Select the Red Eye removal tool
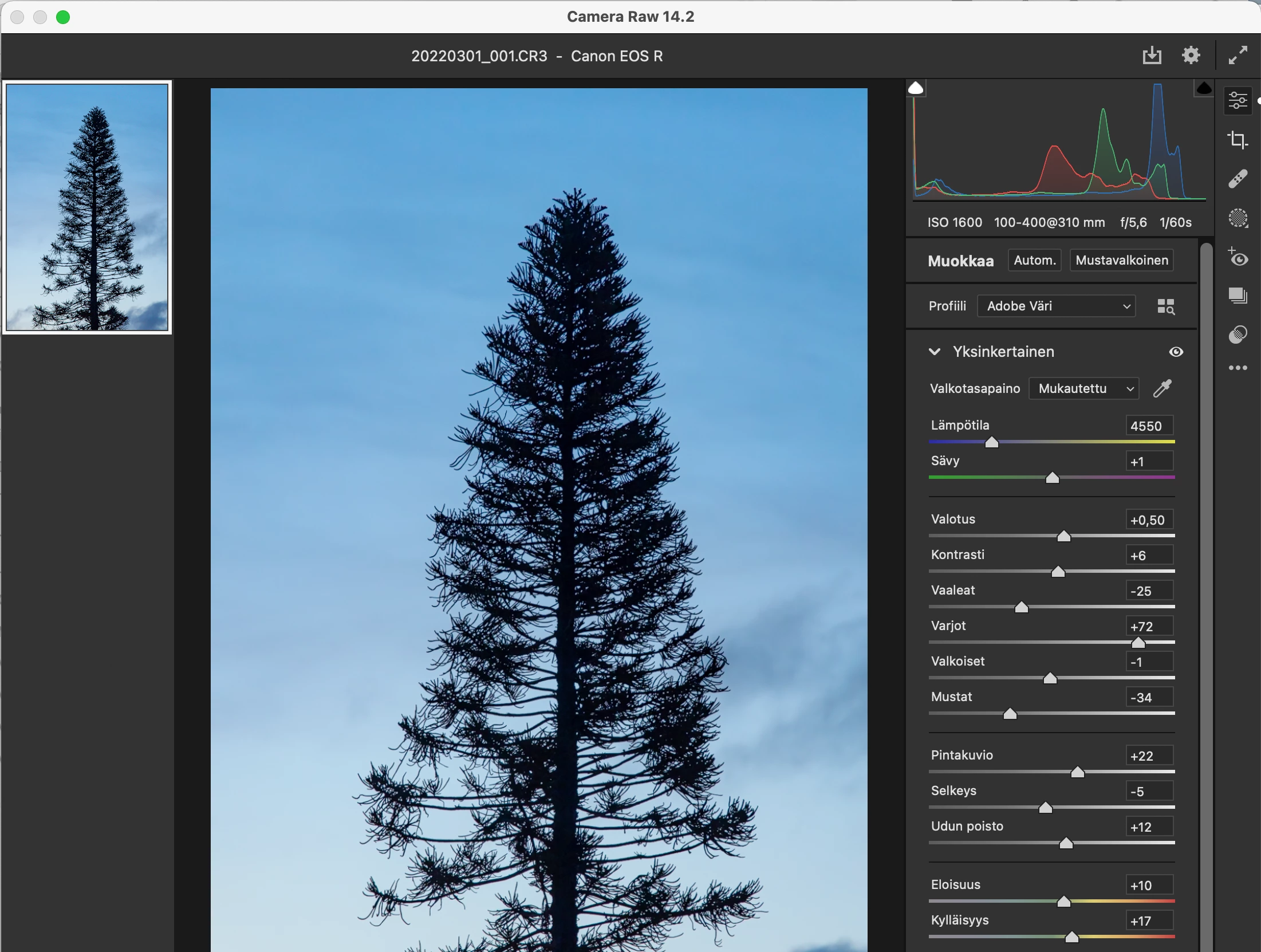 point(1238,258)
